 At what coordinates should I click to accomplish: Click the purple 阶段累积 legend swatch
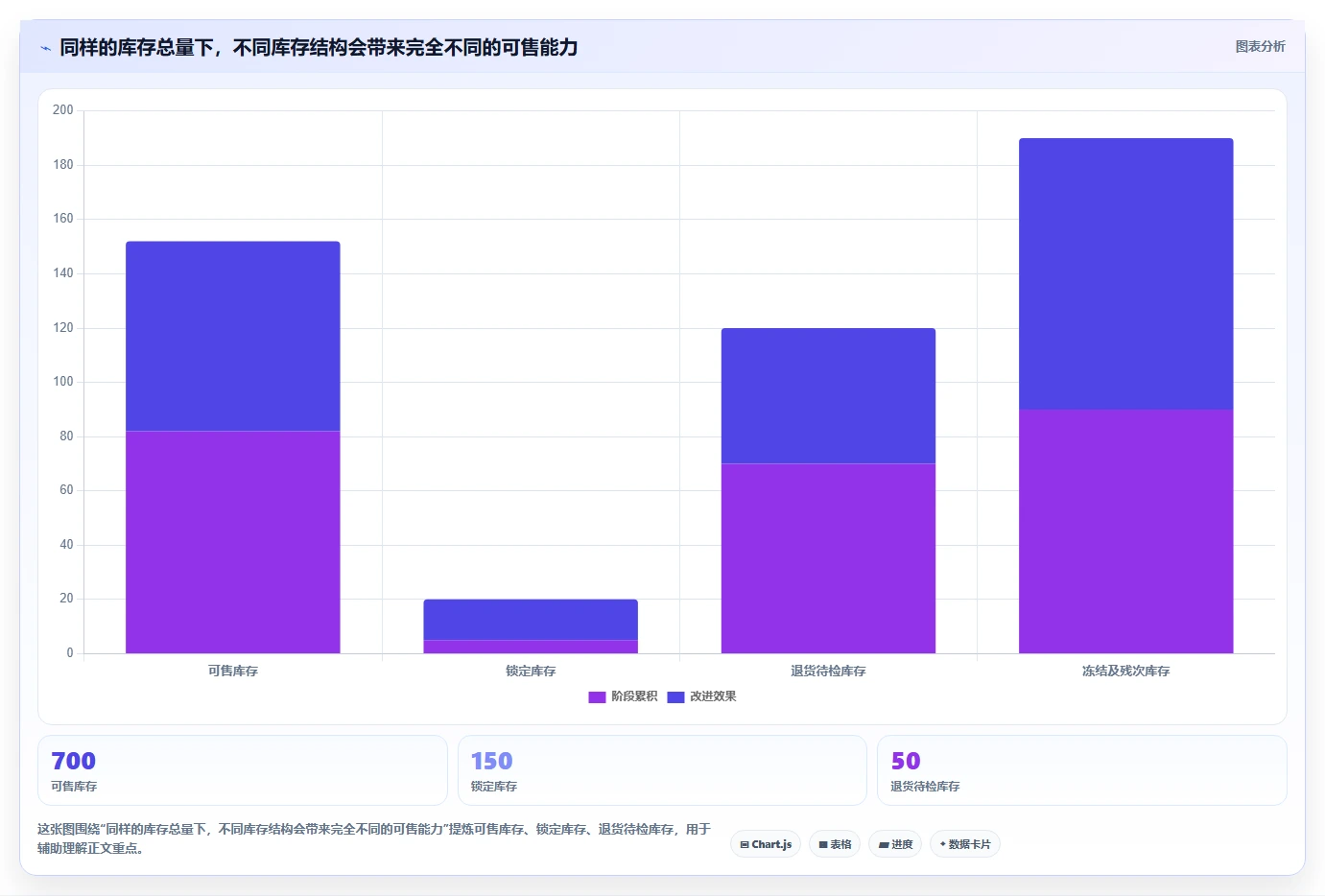(x=597, y=697)
